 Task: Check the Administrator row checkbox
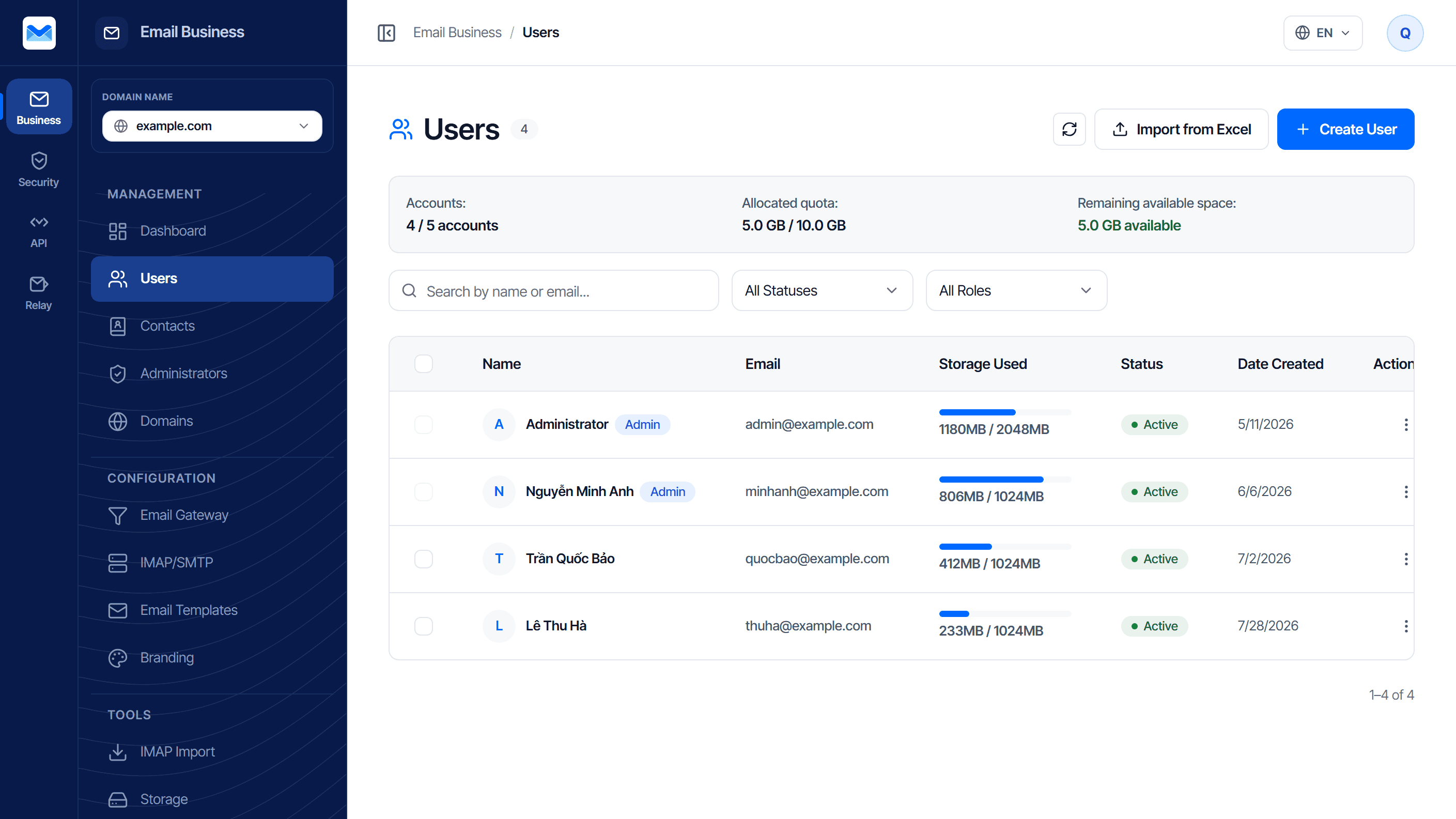click(x=423, y=424)
